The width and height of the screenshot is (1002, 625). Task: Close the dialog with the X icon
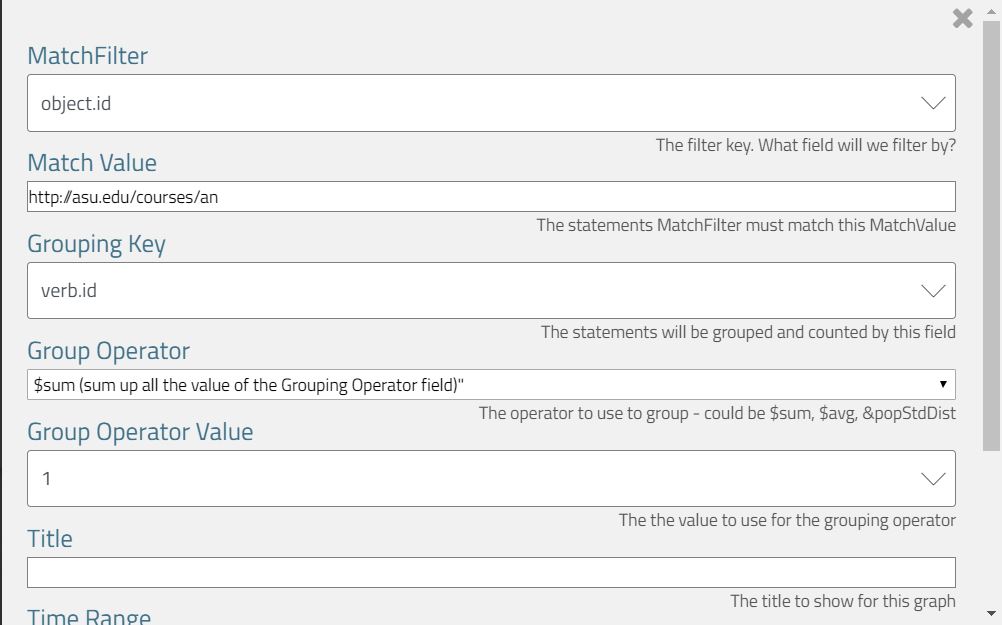(962, 18)
